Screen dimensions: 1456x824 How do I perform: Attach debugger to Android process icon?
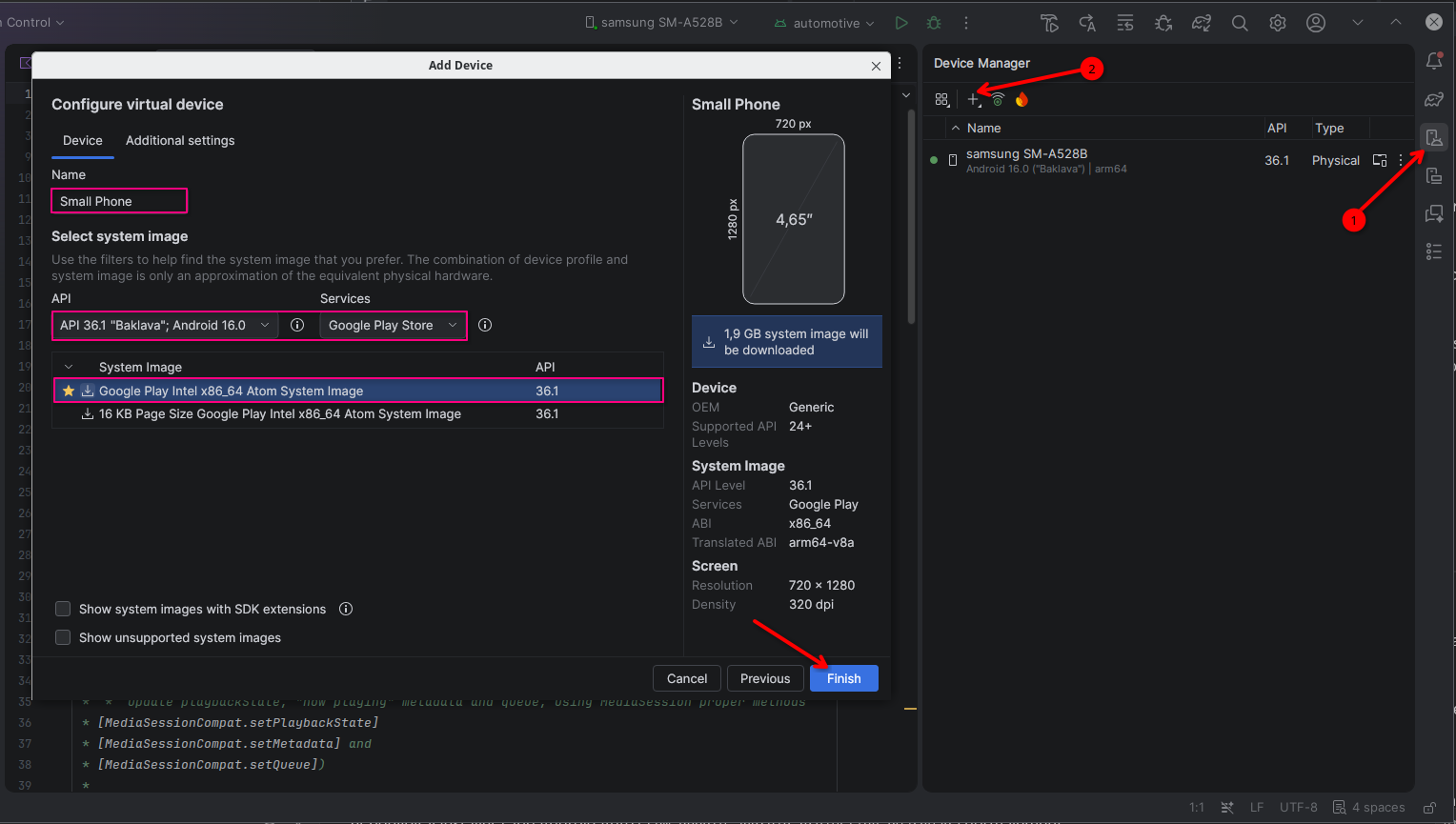(x=1163, y=23)
